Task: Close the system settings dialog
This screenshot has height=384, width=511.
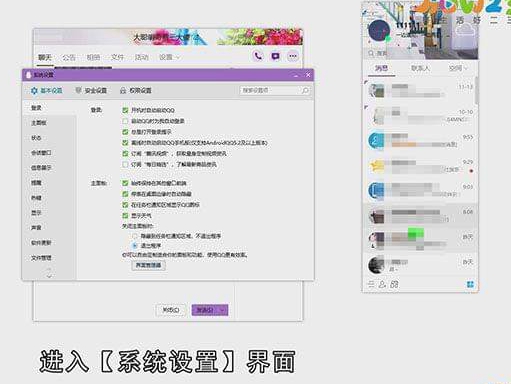Action: click(308, 75)
